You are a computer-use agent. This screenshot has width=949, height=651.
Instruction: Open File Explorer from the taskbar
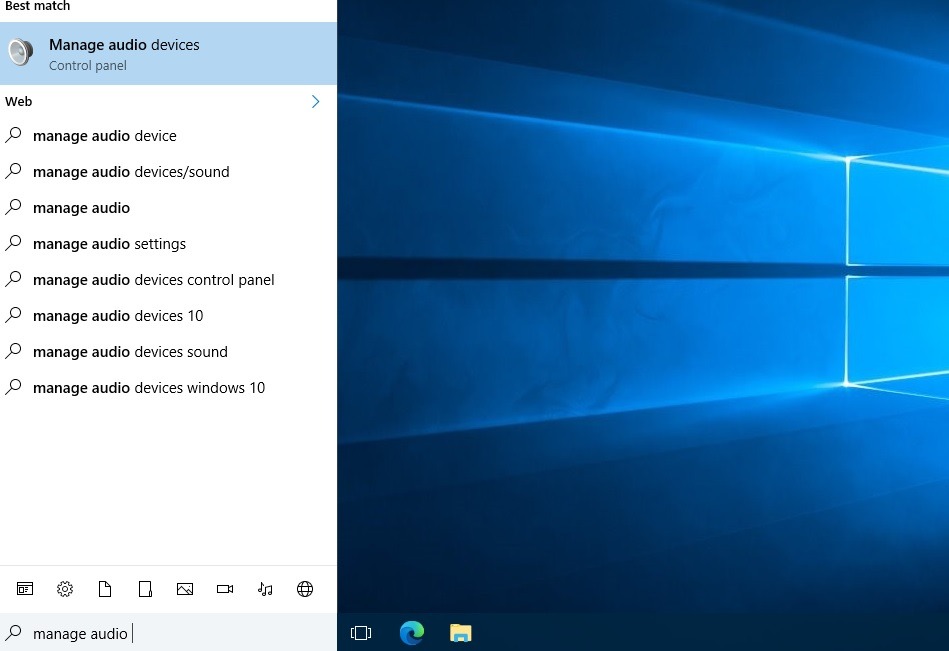[461, 632]
